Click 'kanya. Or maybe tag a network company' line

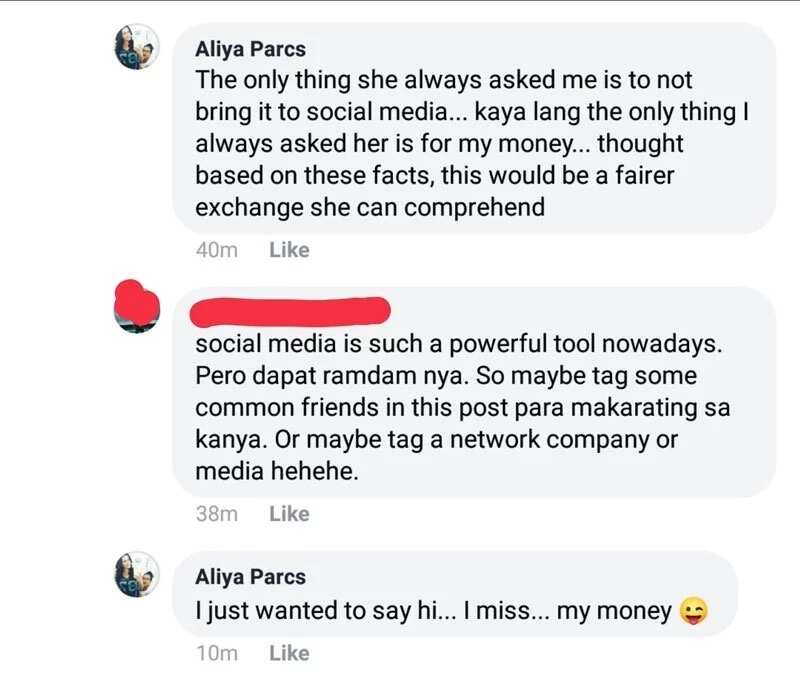tap(437, 440)
